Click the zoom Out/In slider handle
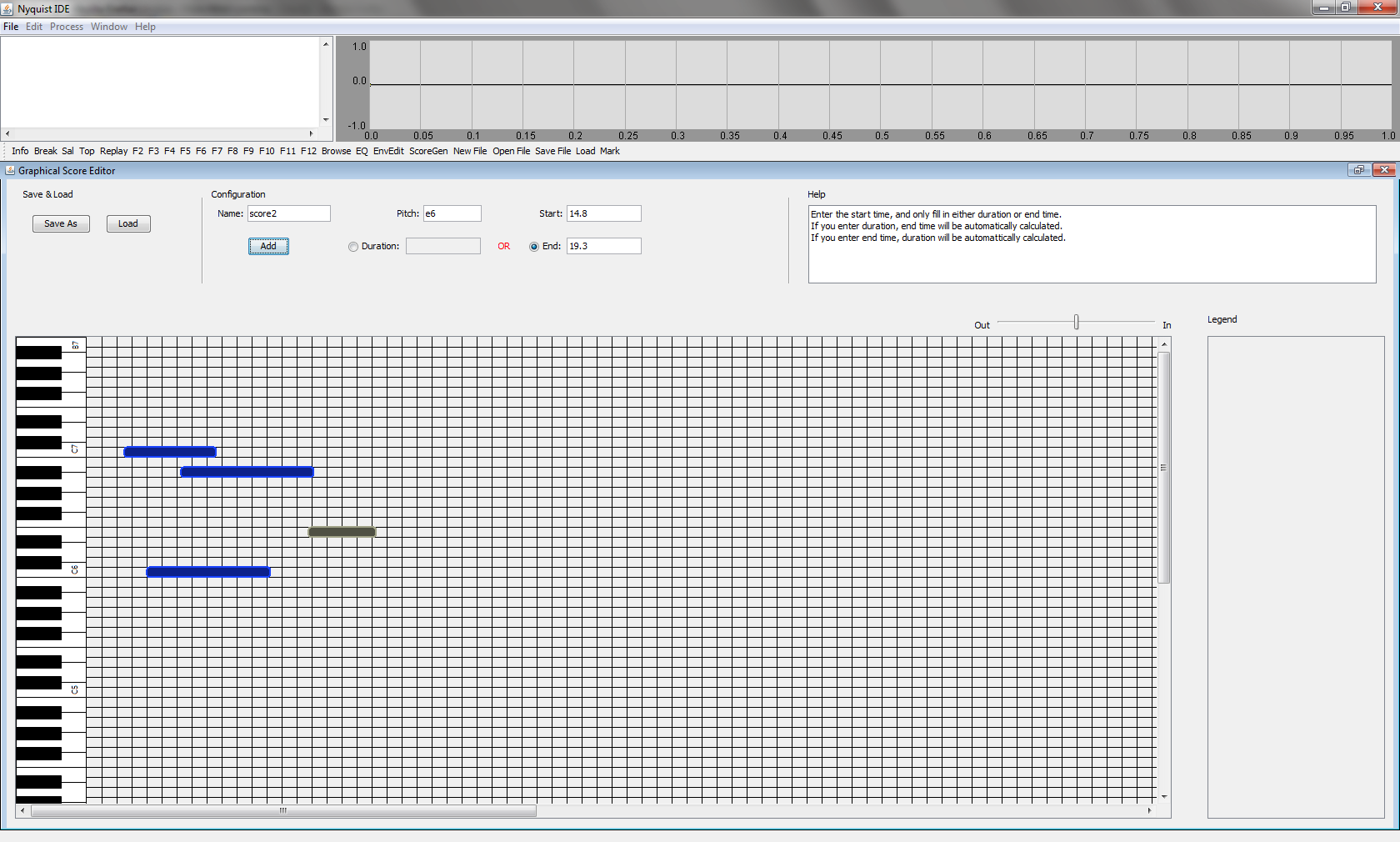 (1077, 322)
